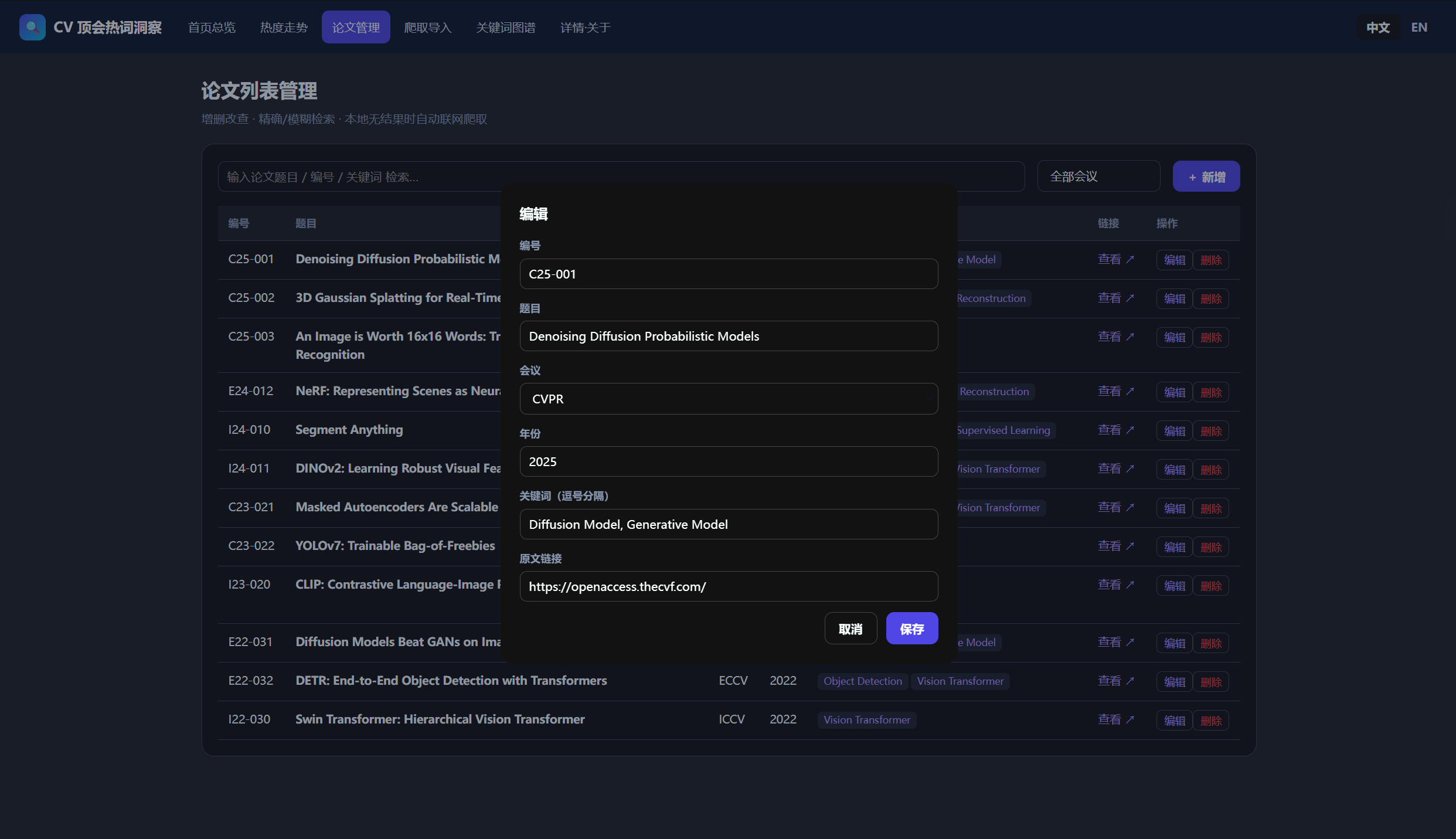The height and width of the screenshot is (839, 1456).
Task: Save the edits with 保存 button
Action: pos(912,629)
